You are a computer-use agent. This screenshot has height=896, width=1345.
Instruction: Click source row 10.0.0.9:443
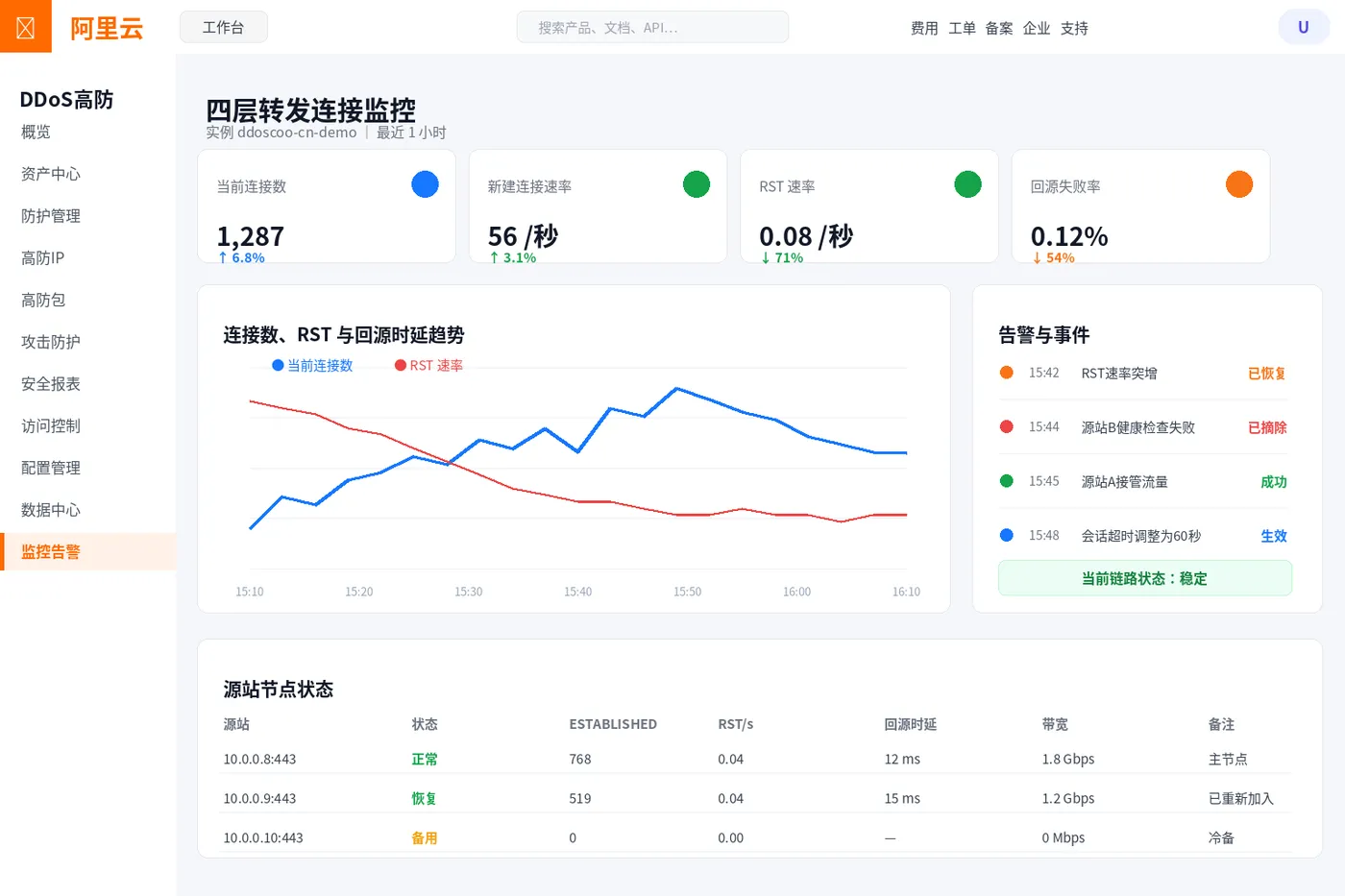tap(756, 798)
